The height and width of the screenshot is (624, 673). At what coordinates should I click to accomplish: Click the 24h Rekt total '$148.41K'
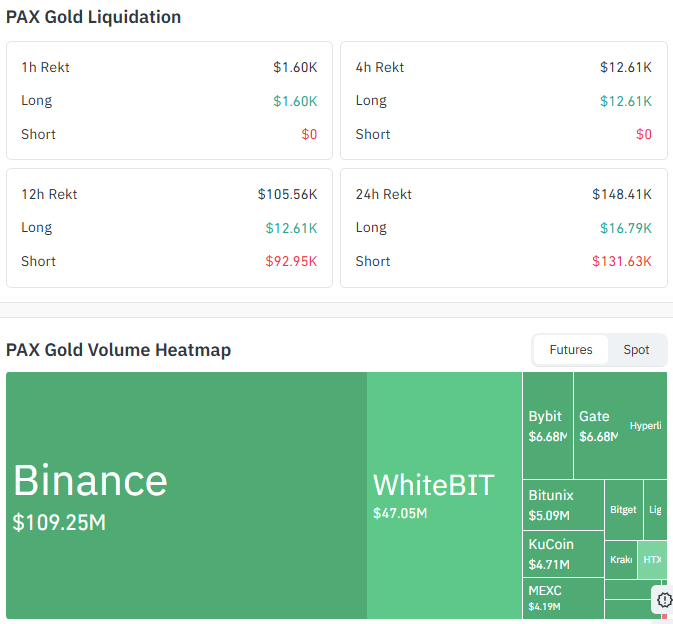coord(622,194)
